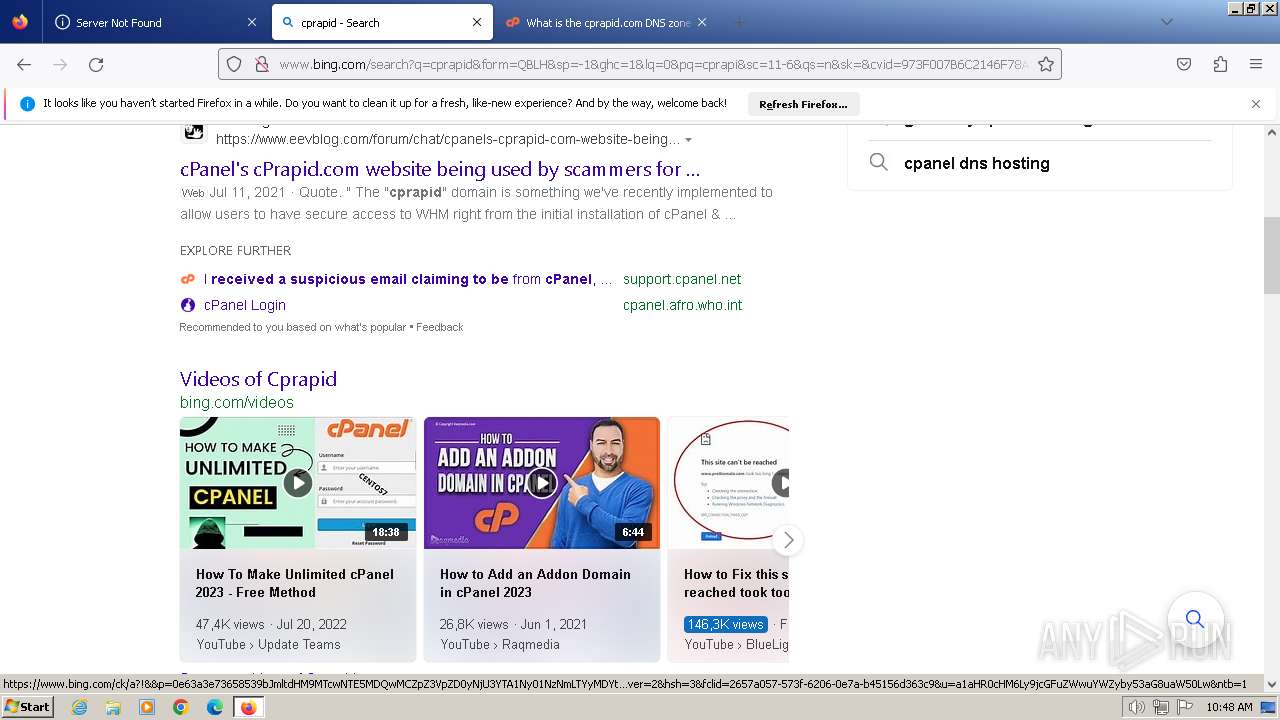The image size is (1280, 720).
Task: Visit the cpanel.afro.who.int link
Action: click(x=682, y=305)
